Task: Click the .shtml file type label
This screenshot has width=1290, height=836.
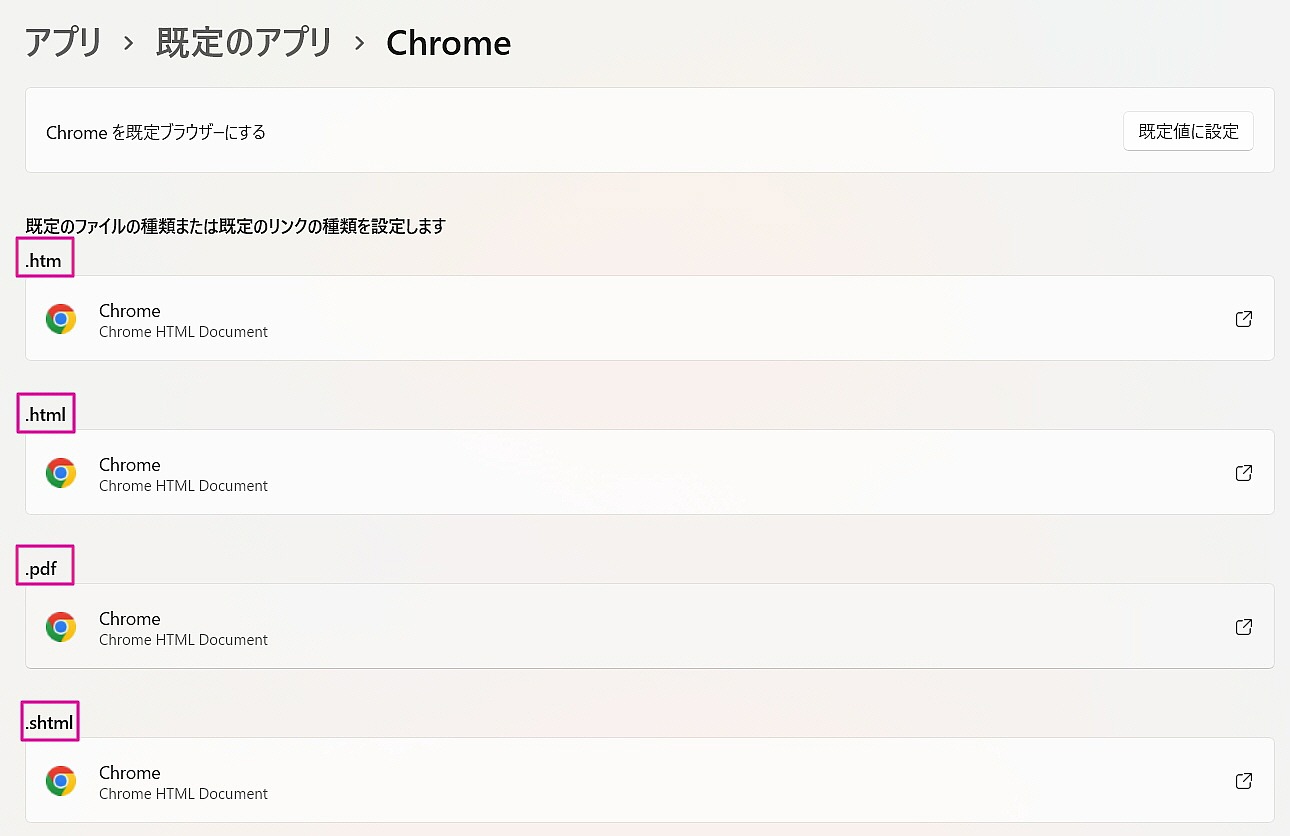Action: [50, 723]
